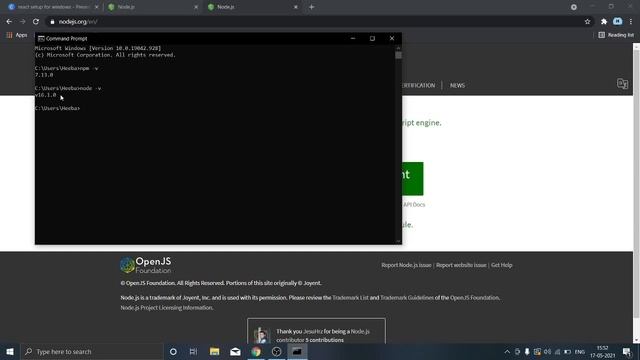Open the network icon in system tray
Screen dimensions: 640x360
point(557,351)
